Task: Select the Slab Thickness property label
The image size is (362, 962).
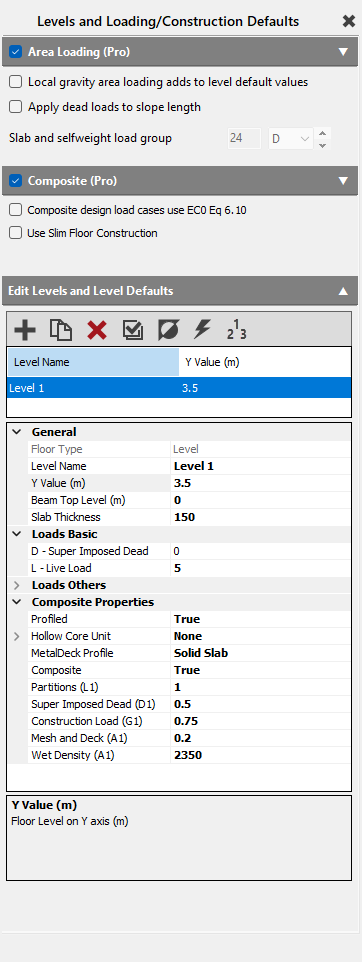Action: pos(66,517)
